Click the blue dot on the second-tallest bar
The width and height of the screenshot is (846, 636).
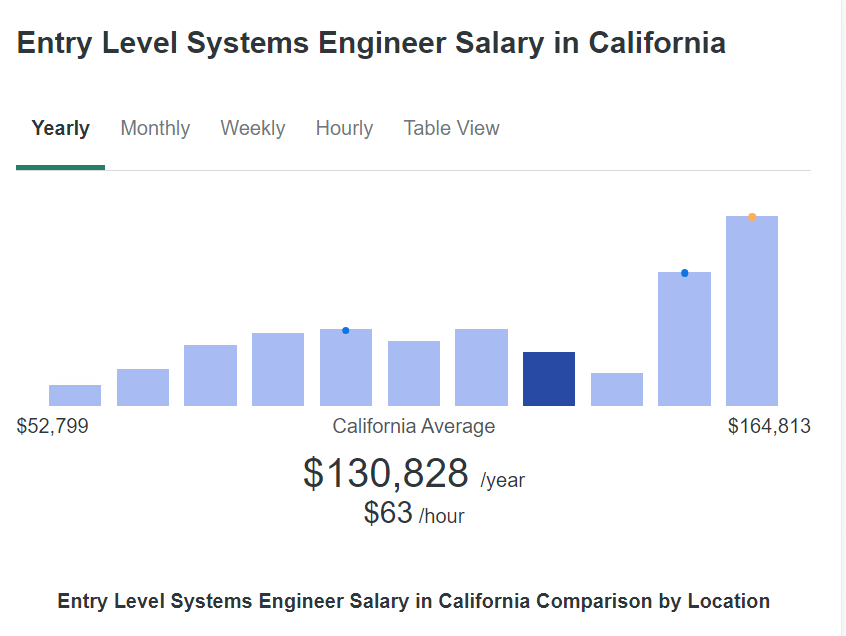click(x=685, y=273)
